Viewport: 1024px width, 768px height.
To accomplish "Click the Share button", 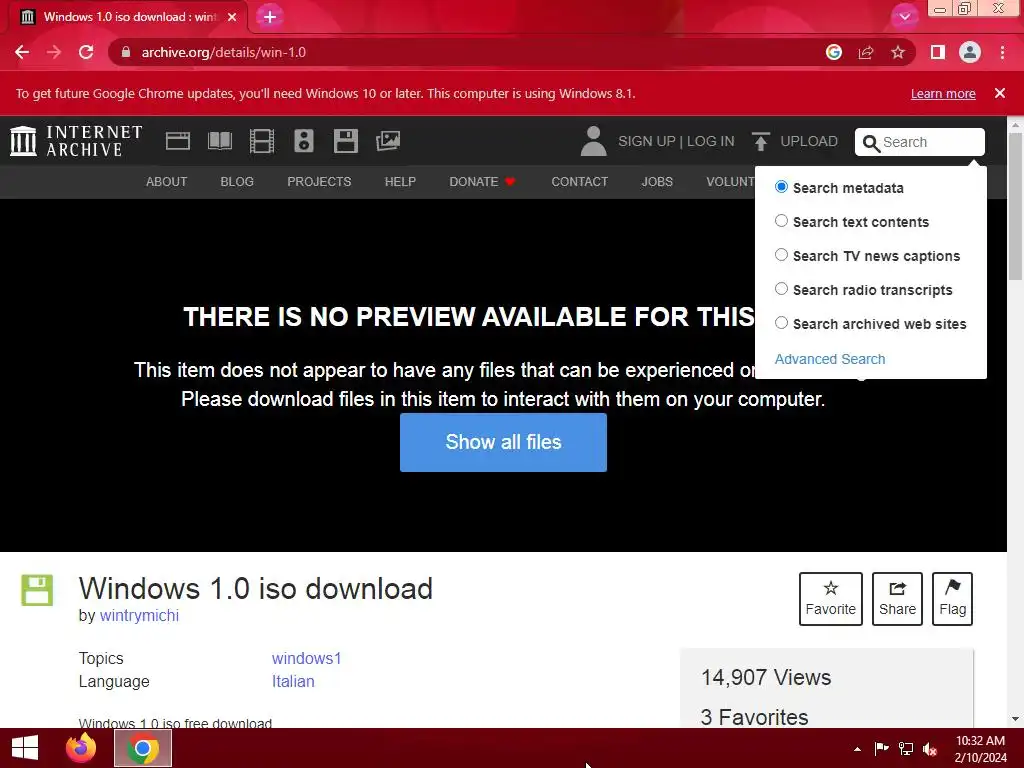I will click(897, 599).
